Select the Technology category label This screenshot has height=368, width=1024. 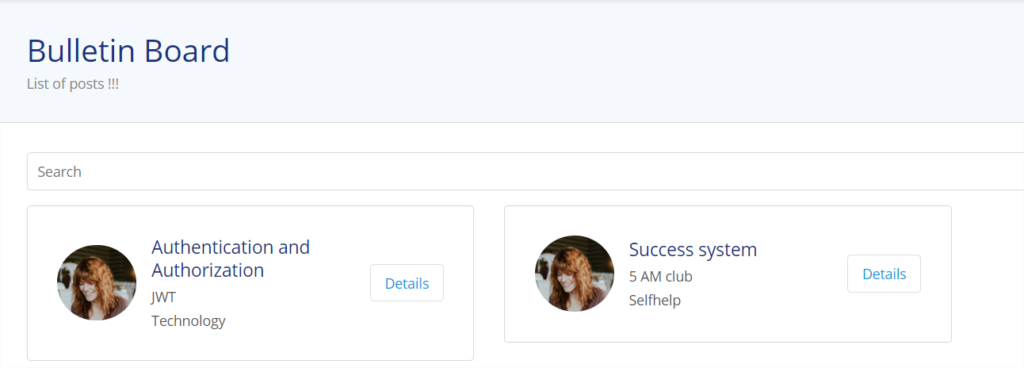pyautogui.click(x=188, y=321)
